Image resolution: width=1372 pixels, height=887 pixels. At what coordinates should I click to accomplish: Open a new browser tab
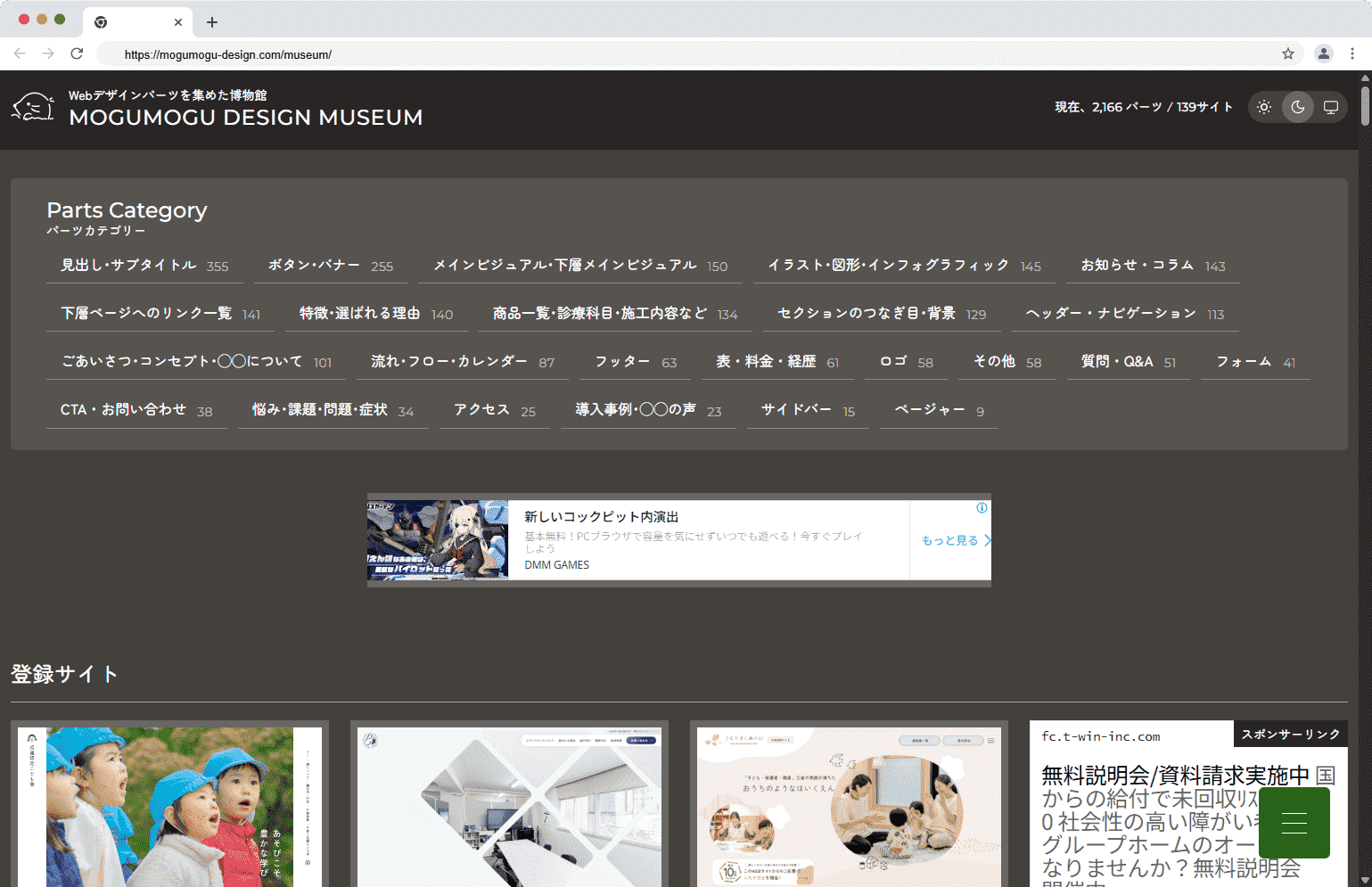(212, 22)
